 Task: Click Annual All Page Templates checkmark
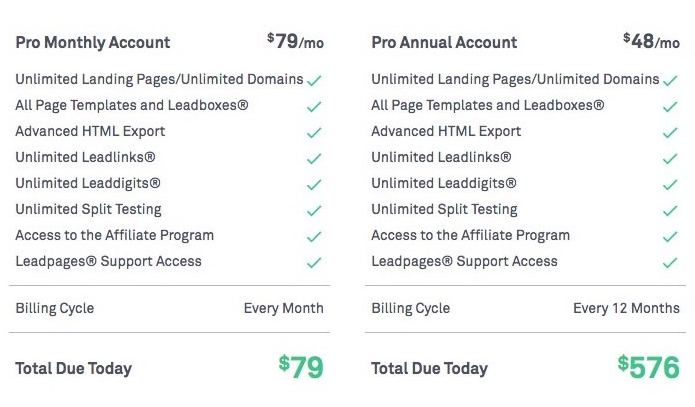pos(670,107)
